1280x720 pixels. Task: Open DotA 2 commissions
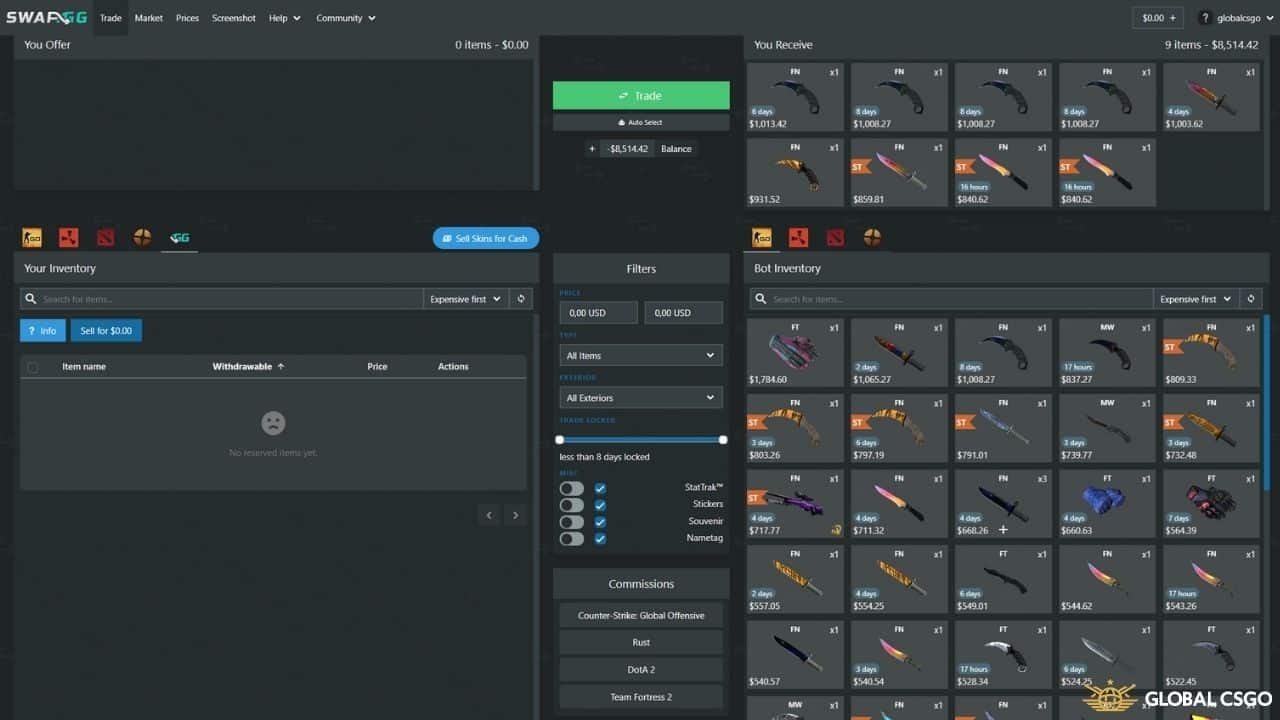pos(641,669)
